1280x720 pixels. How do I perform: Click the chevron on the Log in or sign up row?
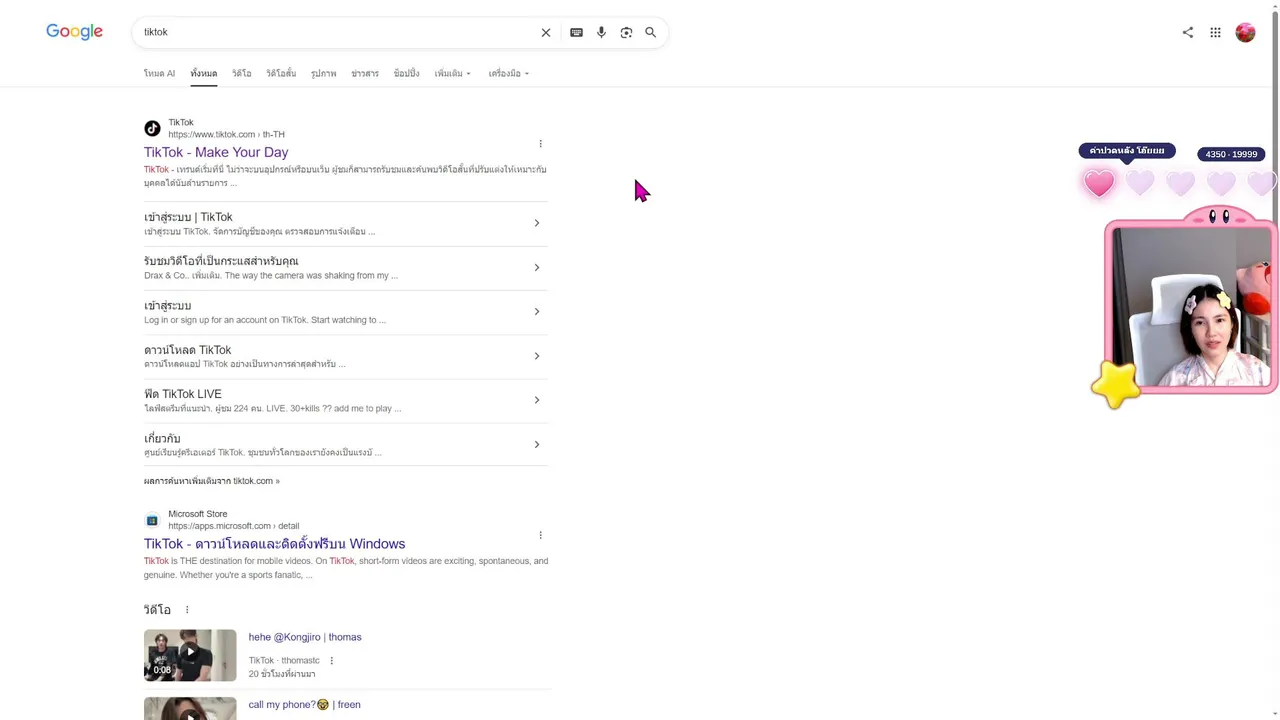(536, 311)
